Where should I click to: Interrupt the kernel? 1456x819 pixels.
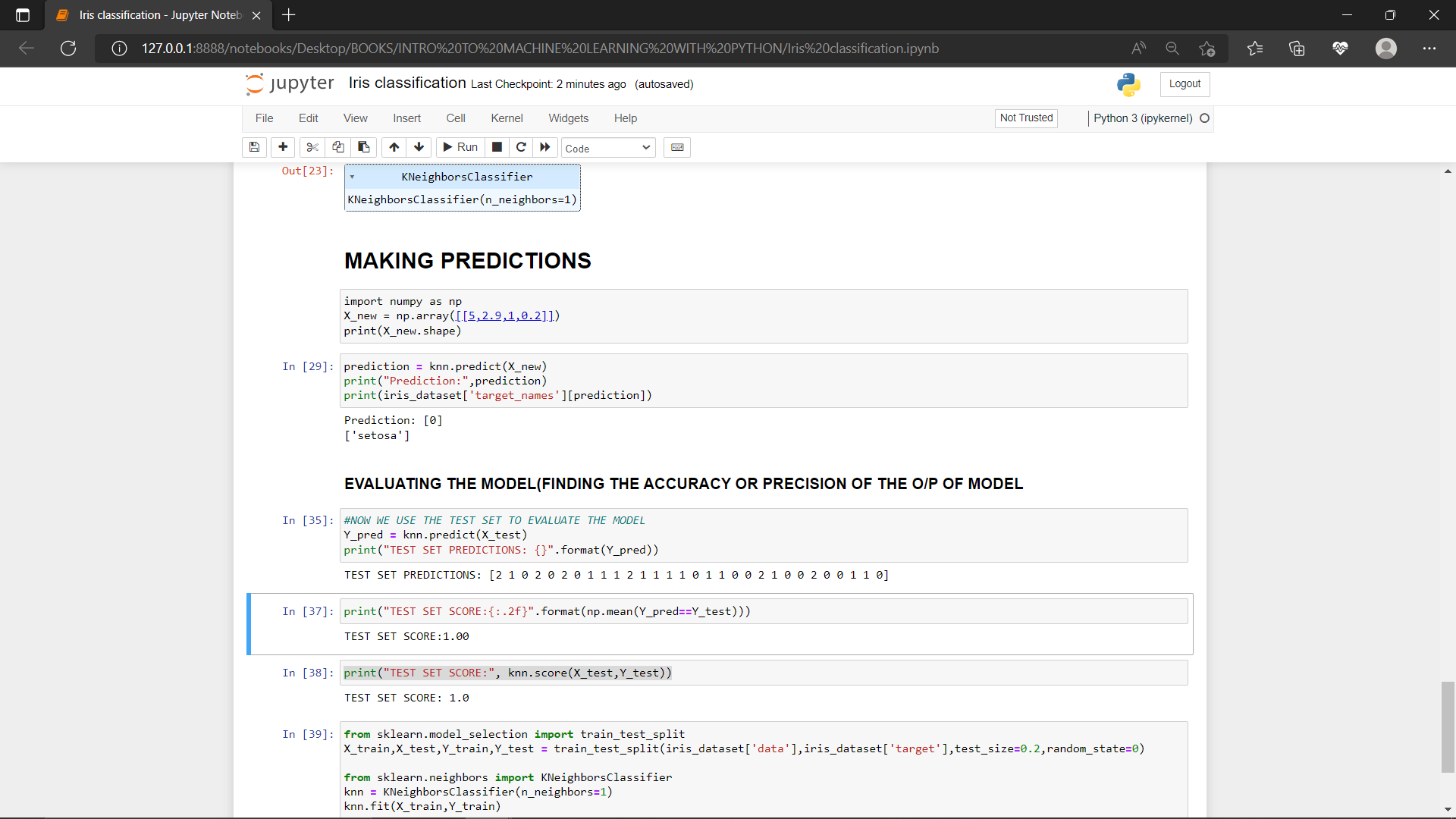497,147
